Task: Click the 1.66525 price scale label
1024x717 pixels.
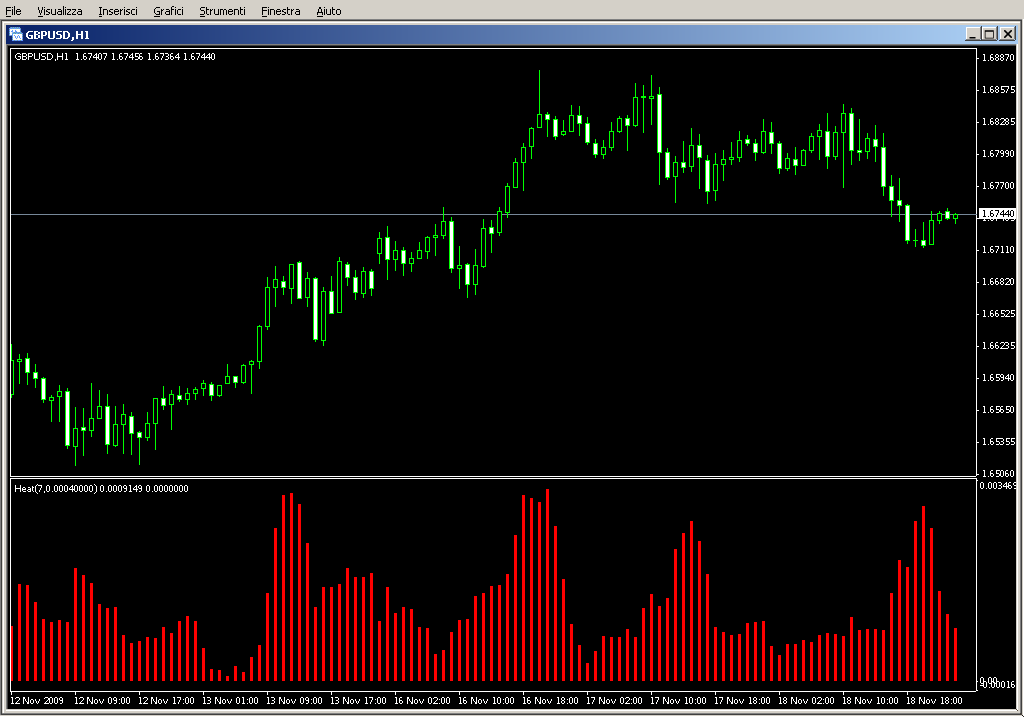Action: (998, 313)
